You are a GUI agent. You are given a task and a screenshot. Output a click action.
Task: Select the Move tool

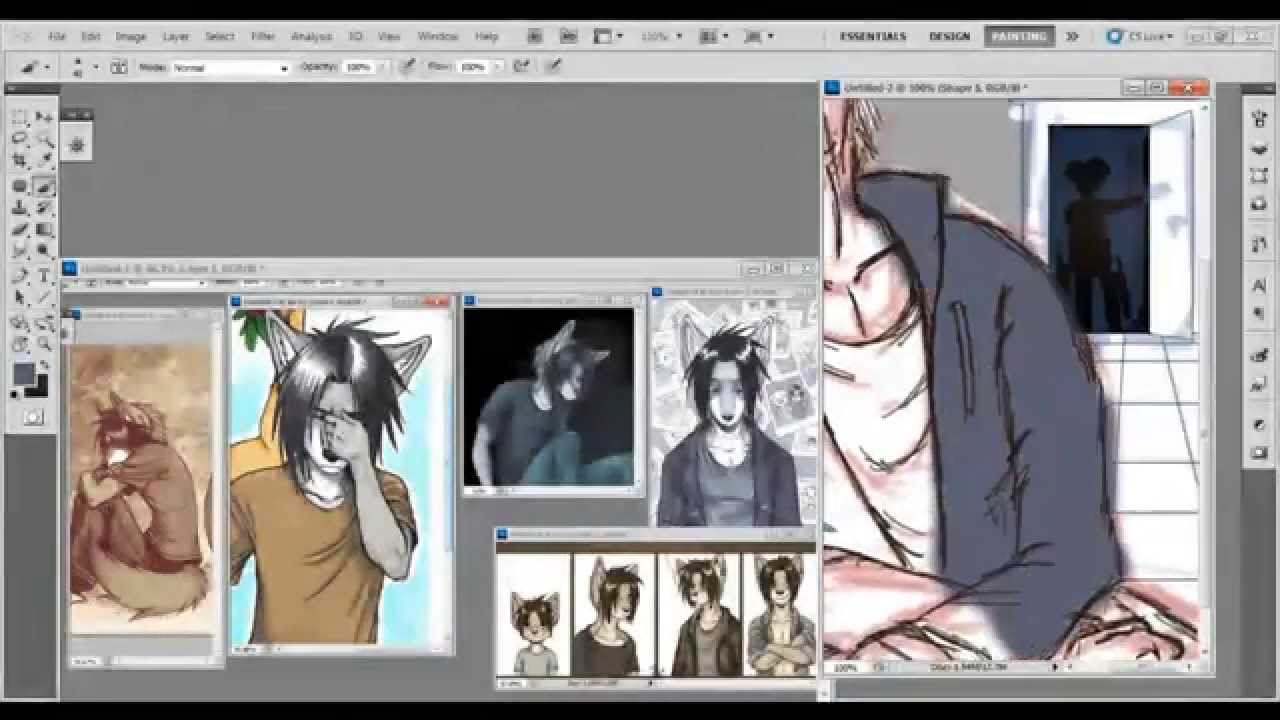tap(44, 118)
